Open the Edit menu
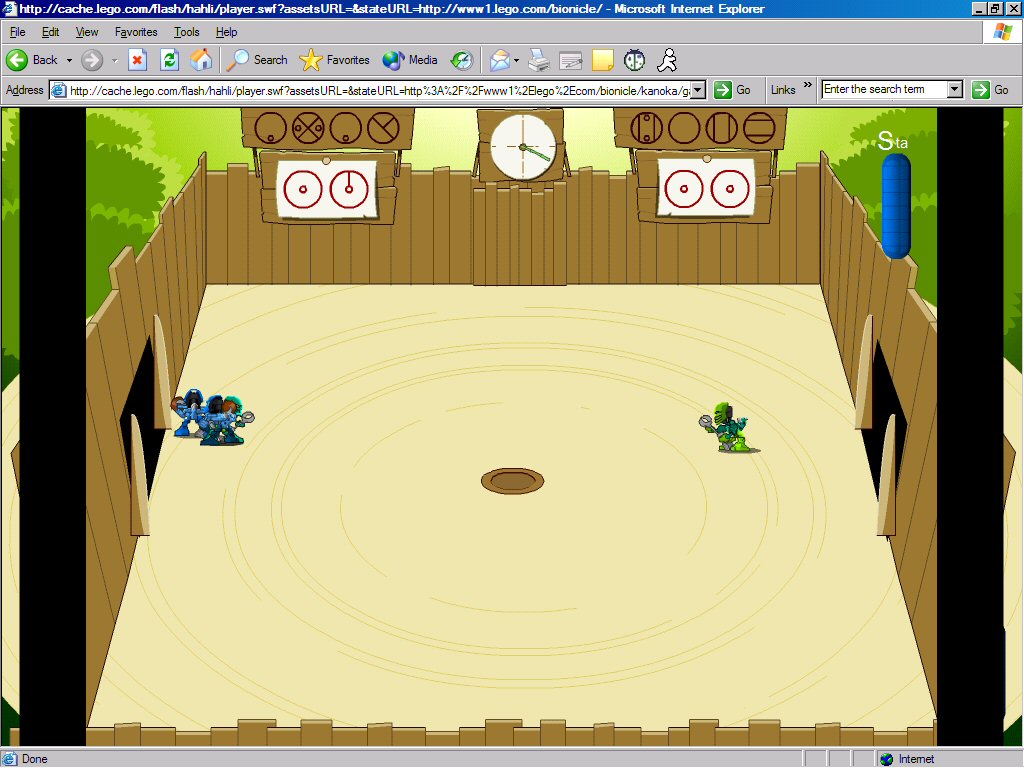This screenshot has height=768, width=1024. [50, 32]
